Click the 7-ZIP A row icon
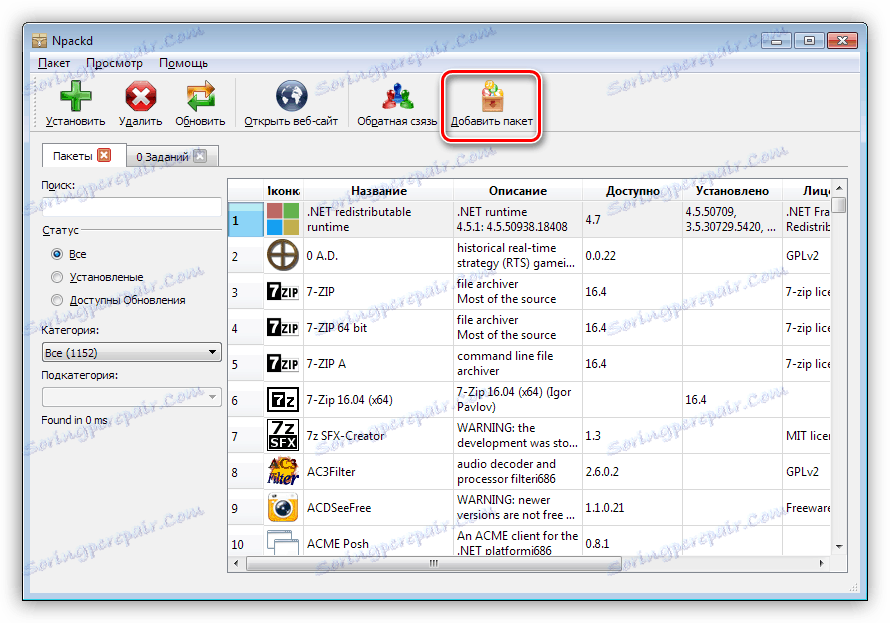This screenshot has height=623, width=890. (x=283, y=363)
